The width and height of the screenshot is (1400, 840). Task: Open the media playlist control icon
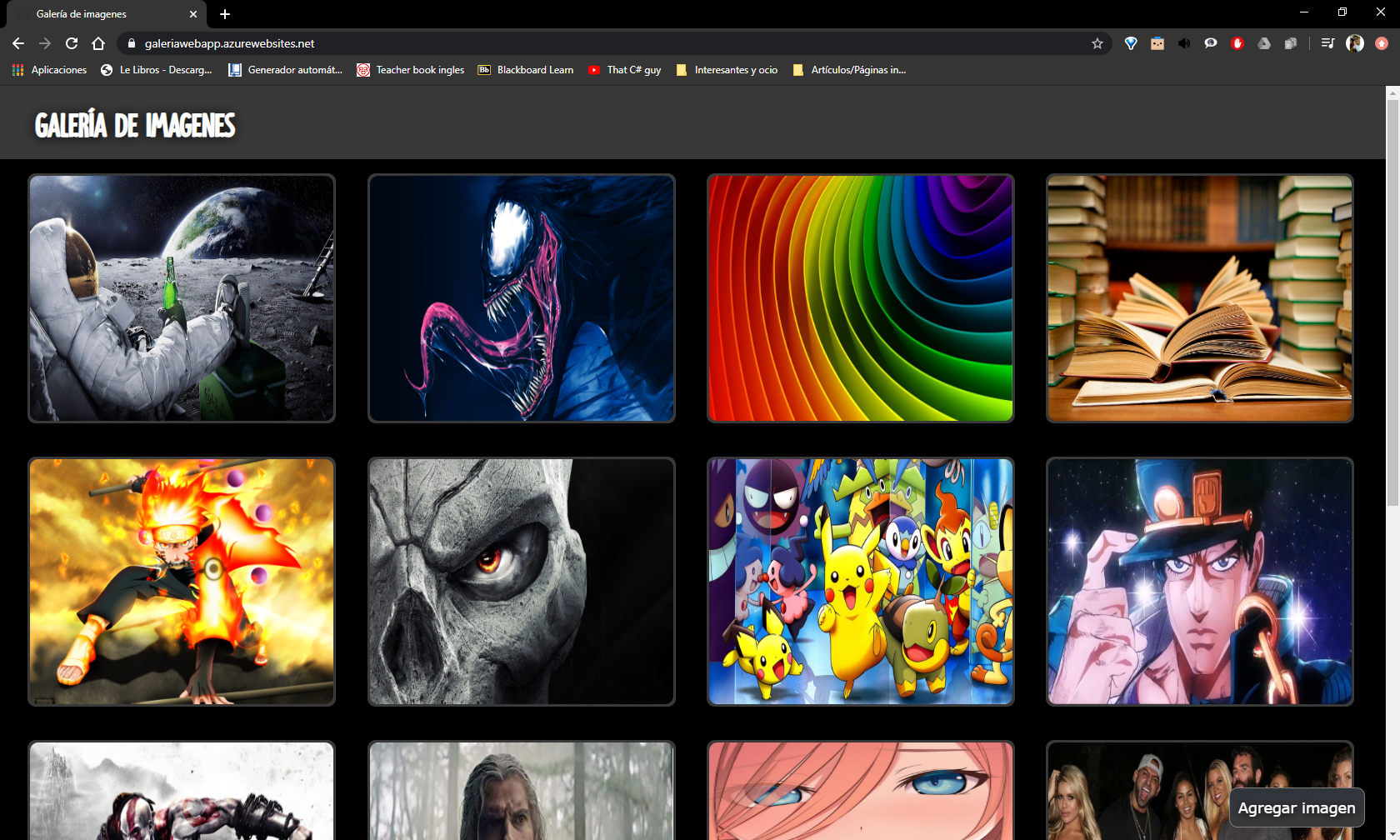point(1328,43)
